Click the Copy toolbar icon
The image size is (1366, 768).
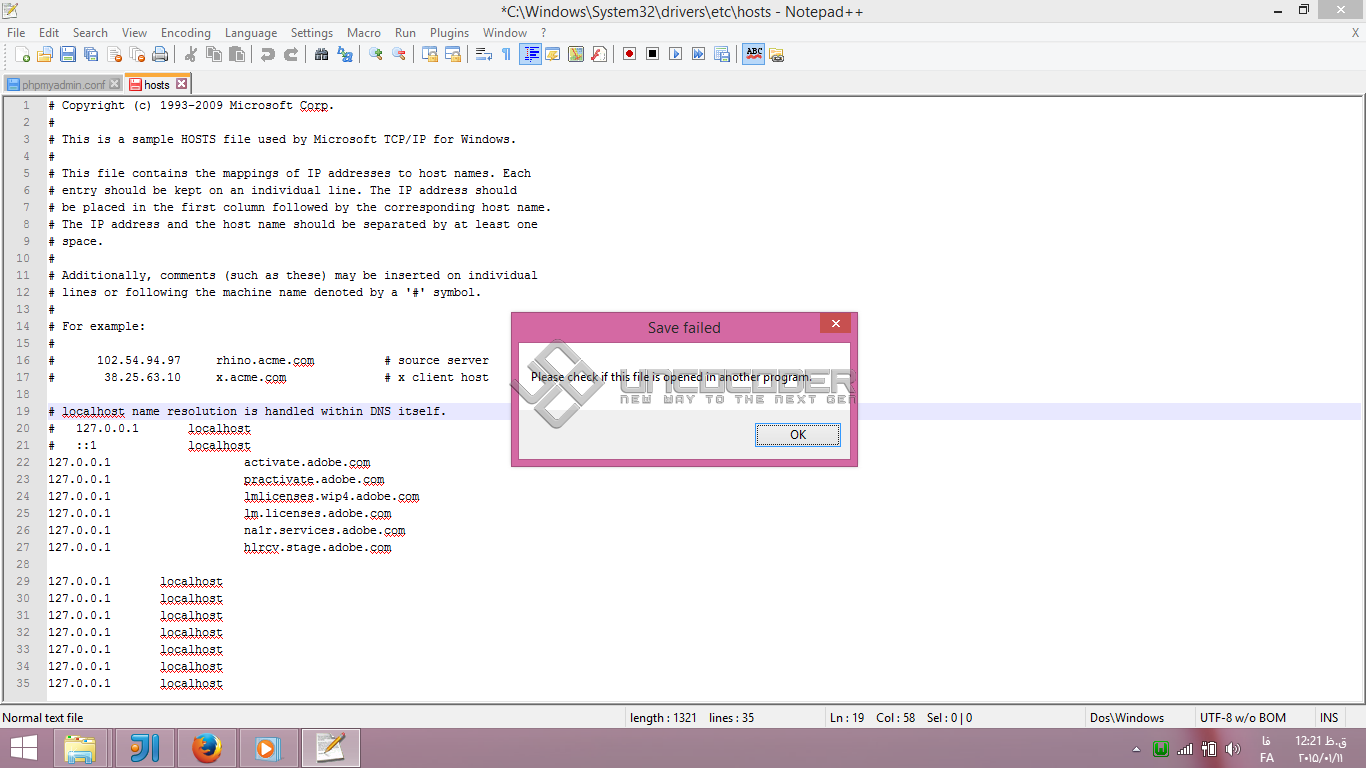(213, 54)
